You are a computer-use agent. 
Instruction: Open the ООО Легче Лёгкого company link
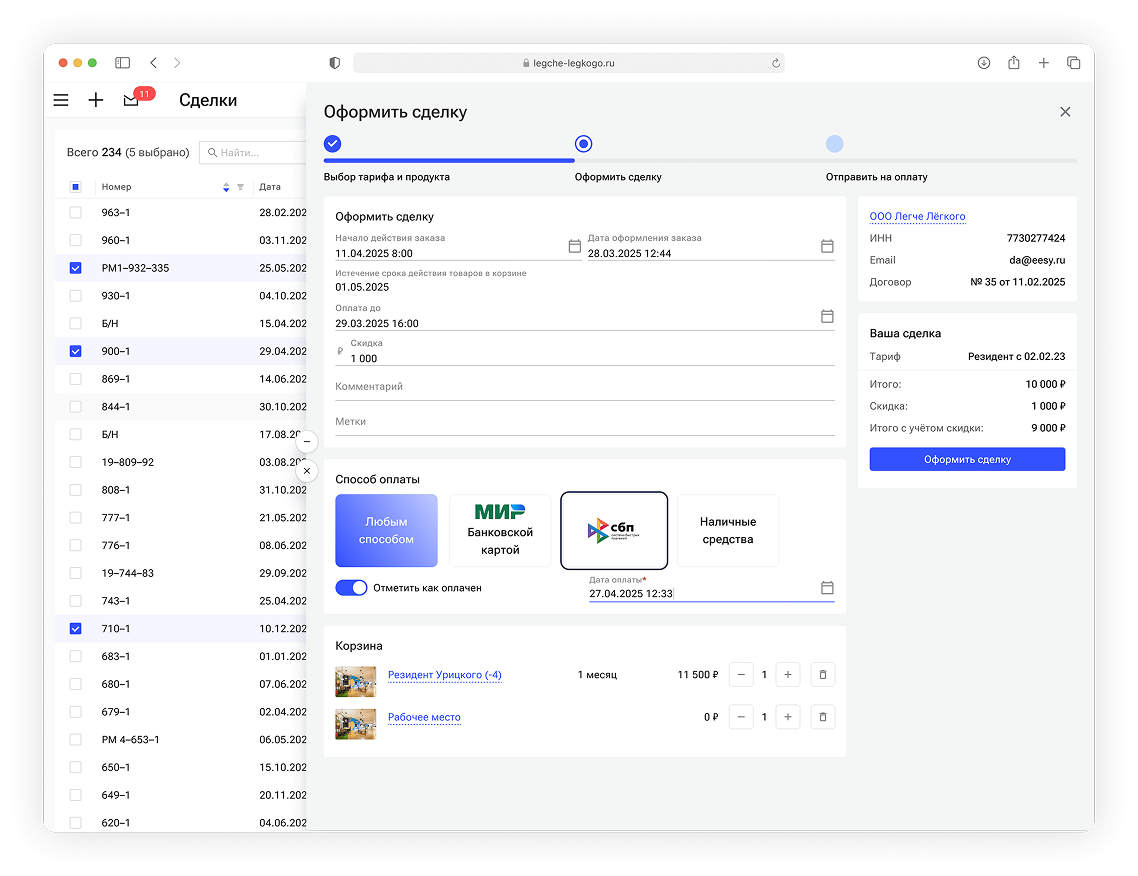(x=917, y=216)
